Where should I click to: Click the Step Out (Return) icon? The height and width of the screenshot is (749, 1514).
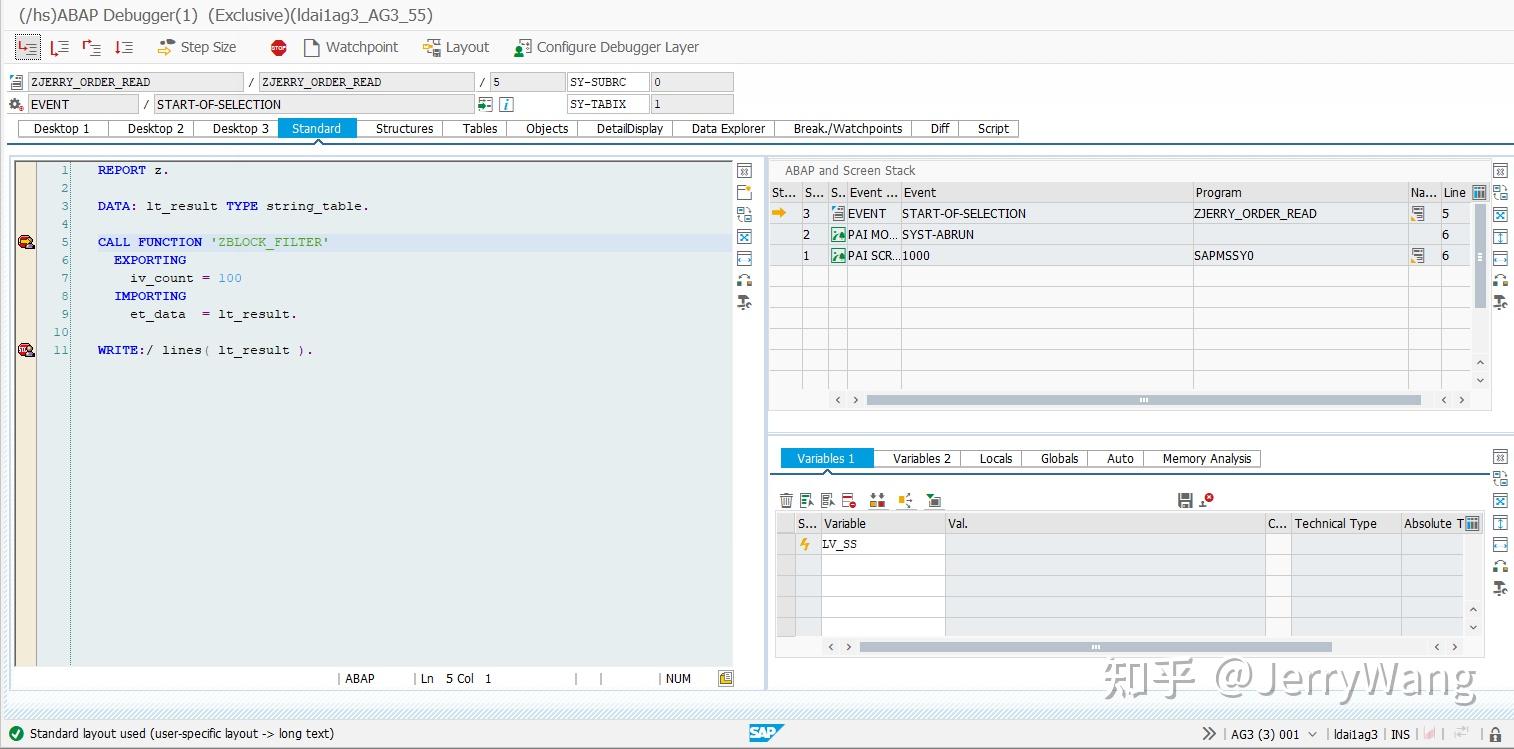coord(92,46)
